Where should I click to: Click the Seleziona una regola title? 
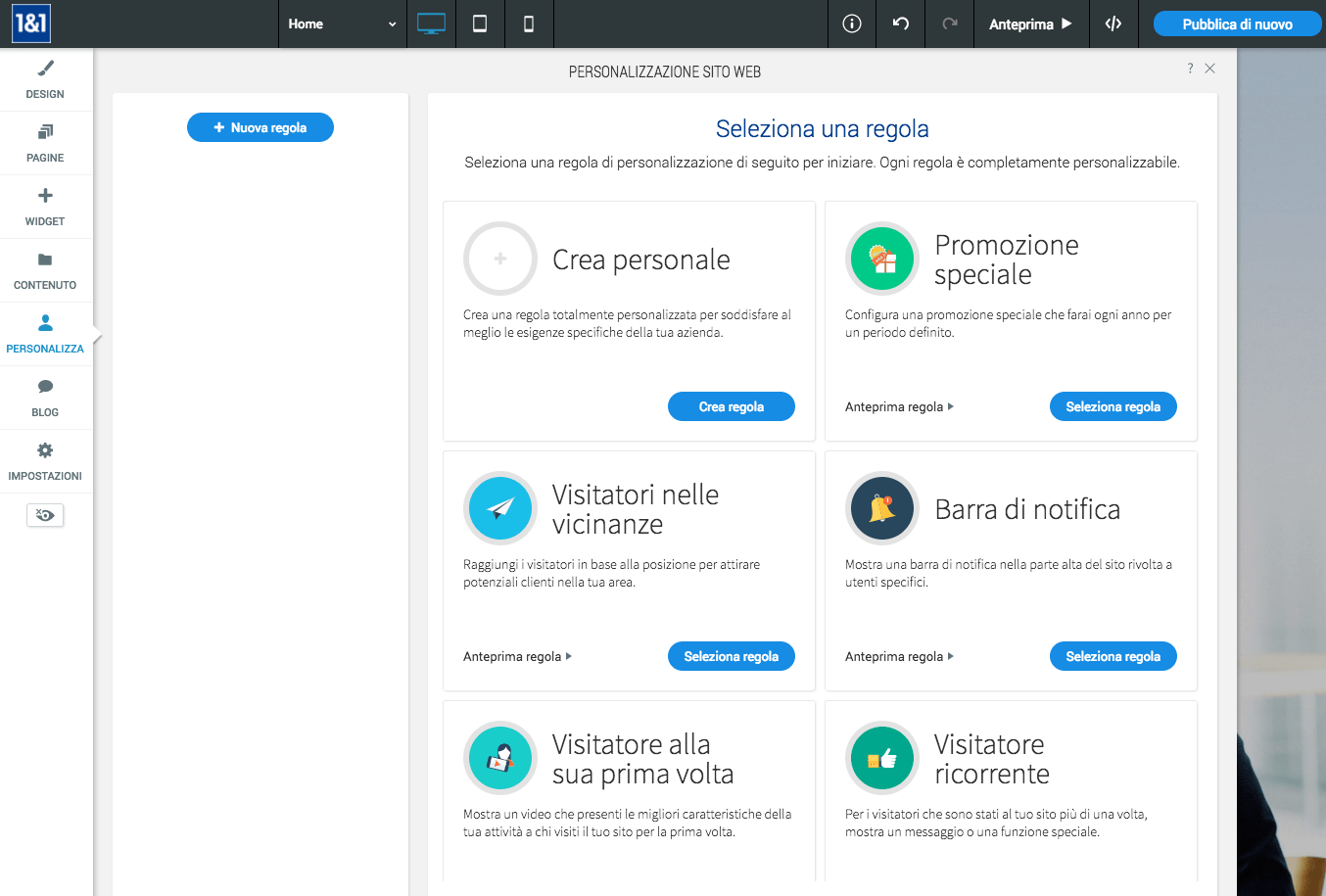[823, 128]
